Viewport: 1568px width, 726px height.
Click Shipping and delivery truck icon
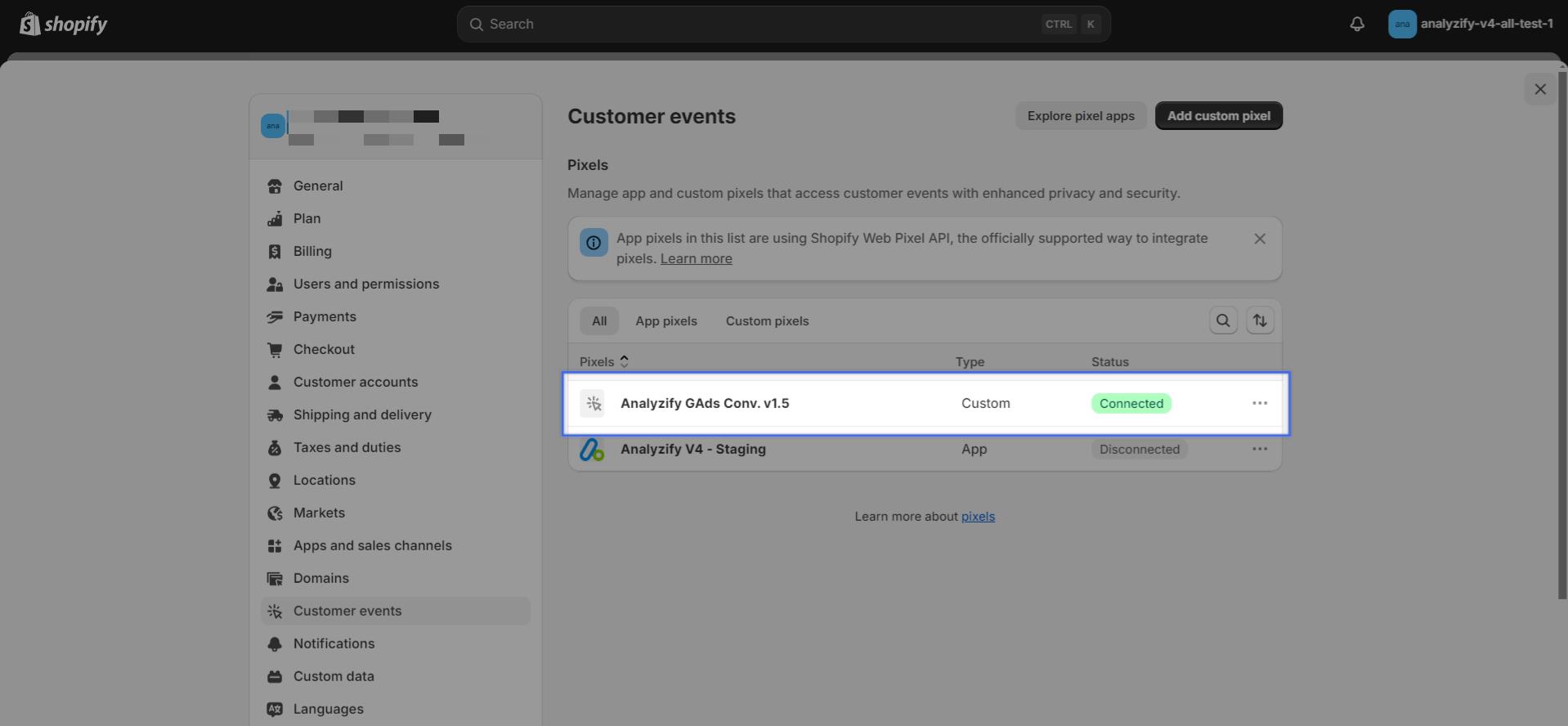pyautogui.click(x=275, y=415)
